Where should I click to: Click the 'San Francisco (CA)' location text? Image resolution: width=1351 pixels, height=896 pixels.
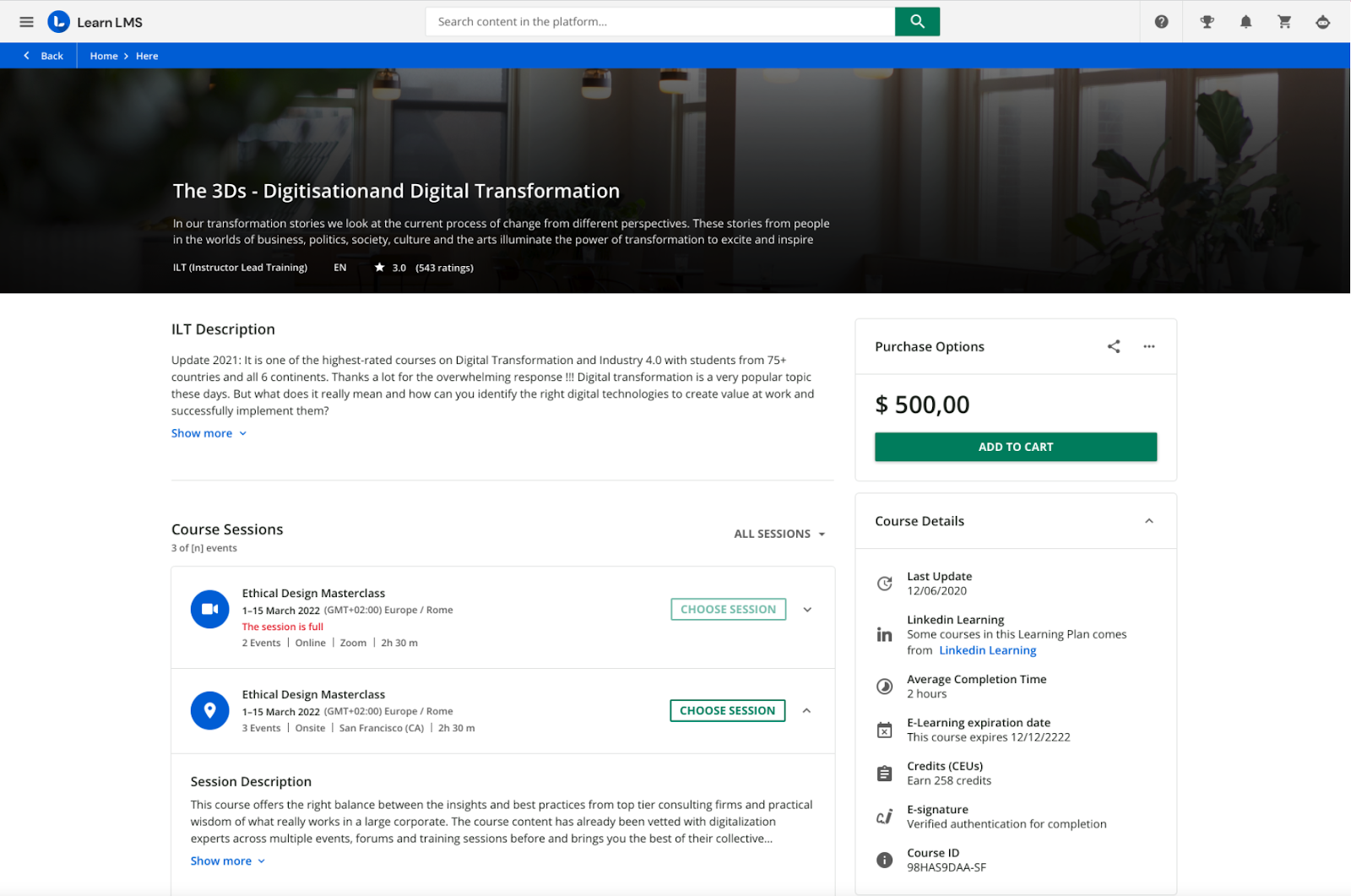pyautogui.click(x=382, y=728)
